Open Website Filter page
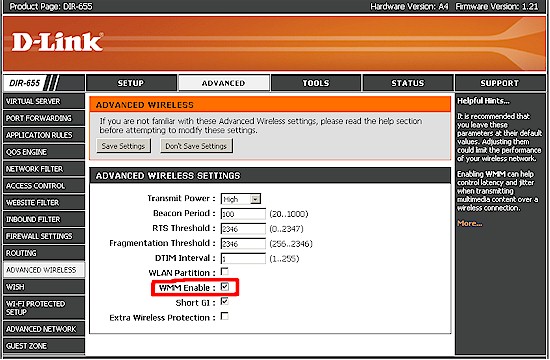The image size is (550, 360). point(44,202)
